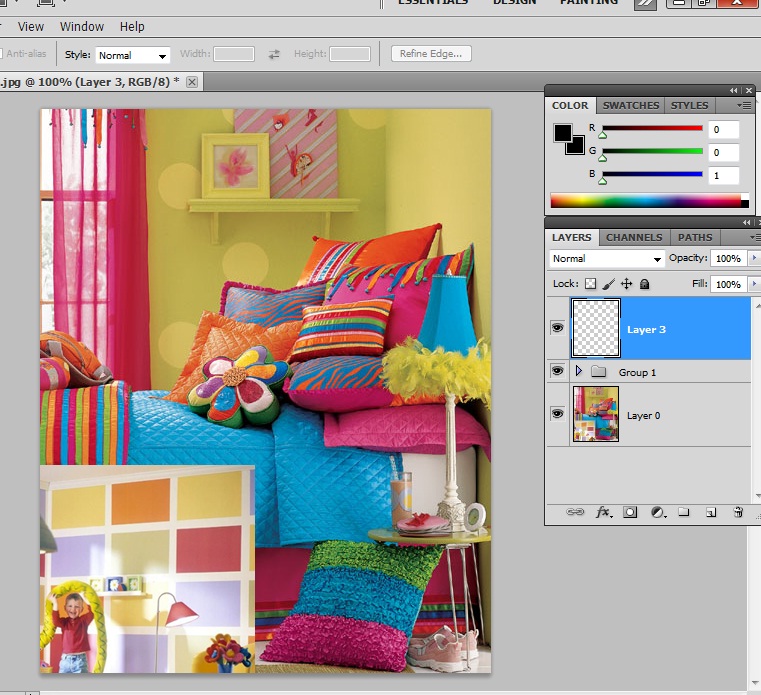Image resolution: width=761 pixels, height=695 pixels.
Task: Lock layer position with move icon
Action: coord(626,285)
